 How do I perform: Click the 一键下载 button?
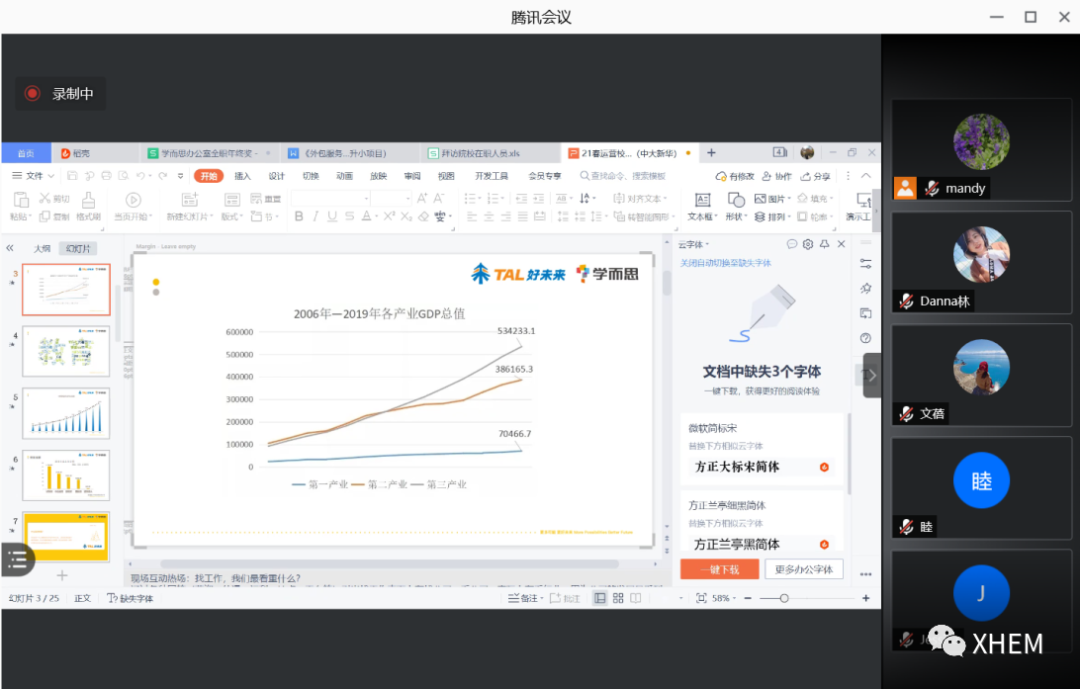[719, 569]
